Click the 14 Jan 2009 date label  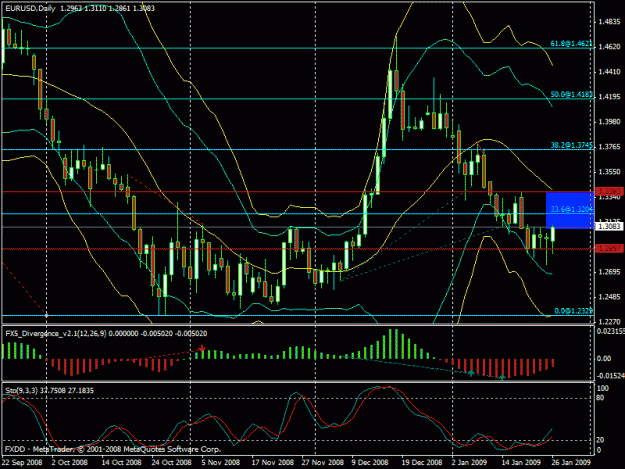[521, 462]
